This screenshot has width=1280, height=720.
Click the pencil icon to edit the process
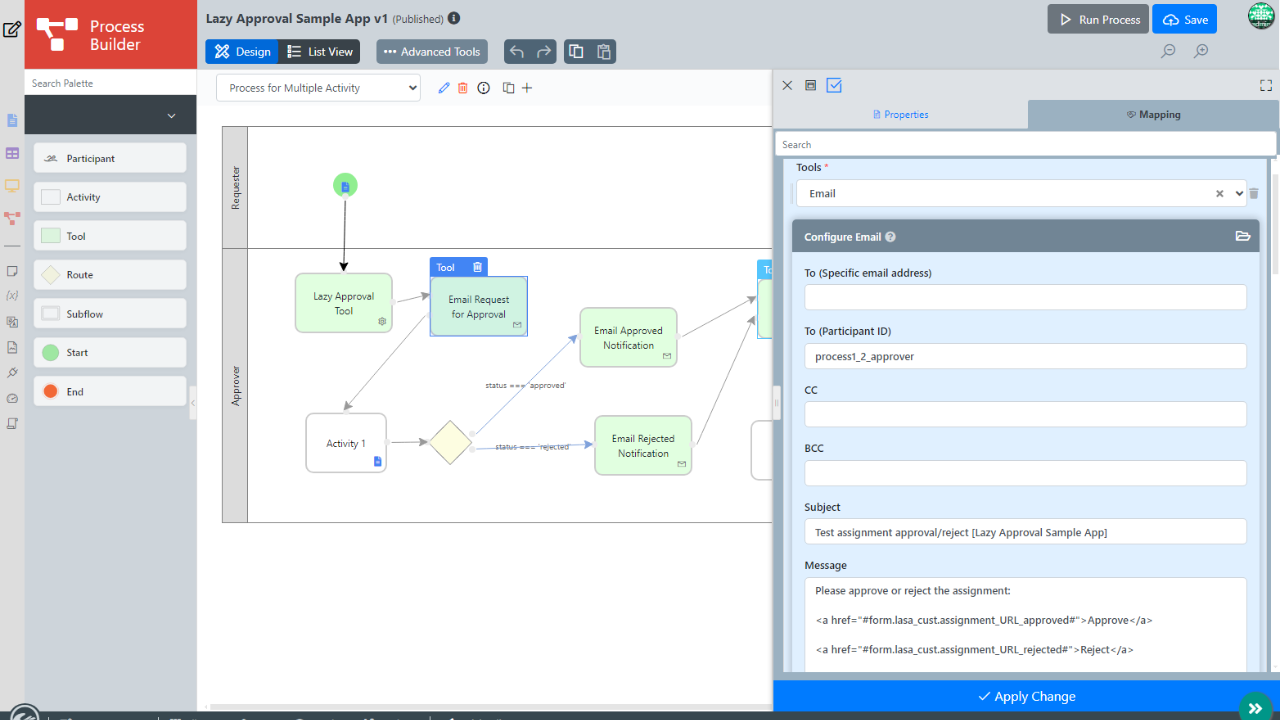click(444, 88)
